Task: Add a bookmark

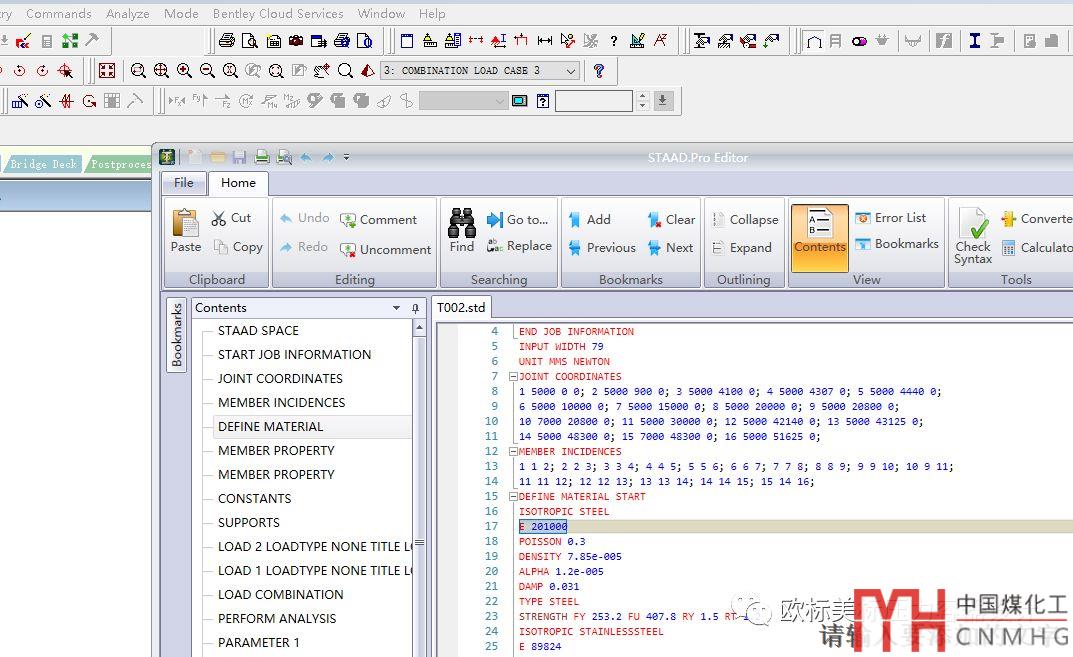Action: coord(588,220)
